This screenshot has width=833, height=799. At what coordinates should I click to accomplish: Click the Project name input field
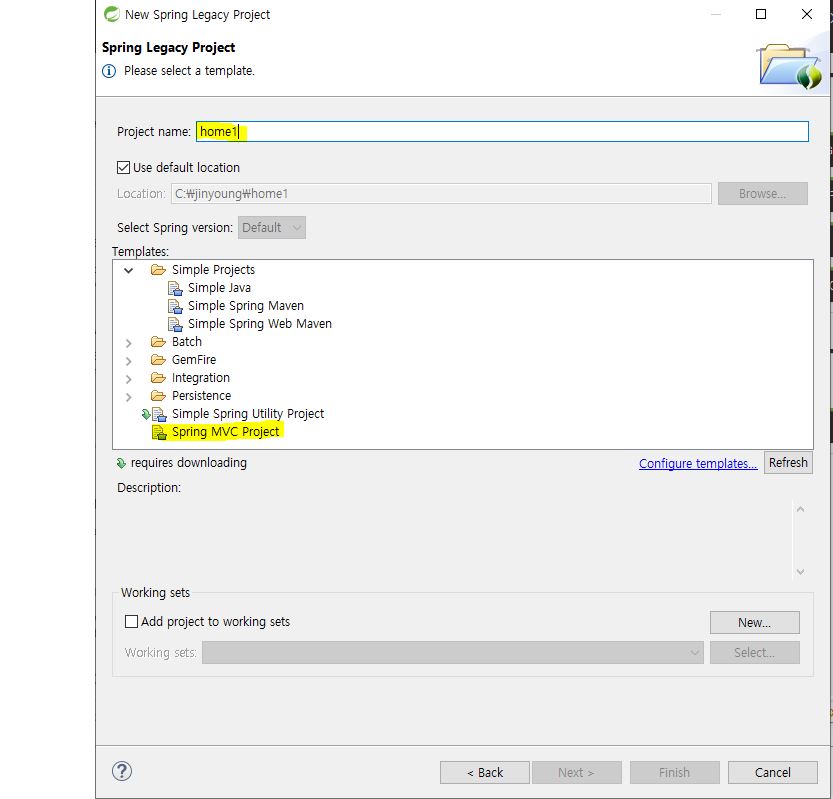(502, 131)
